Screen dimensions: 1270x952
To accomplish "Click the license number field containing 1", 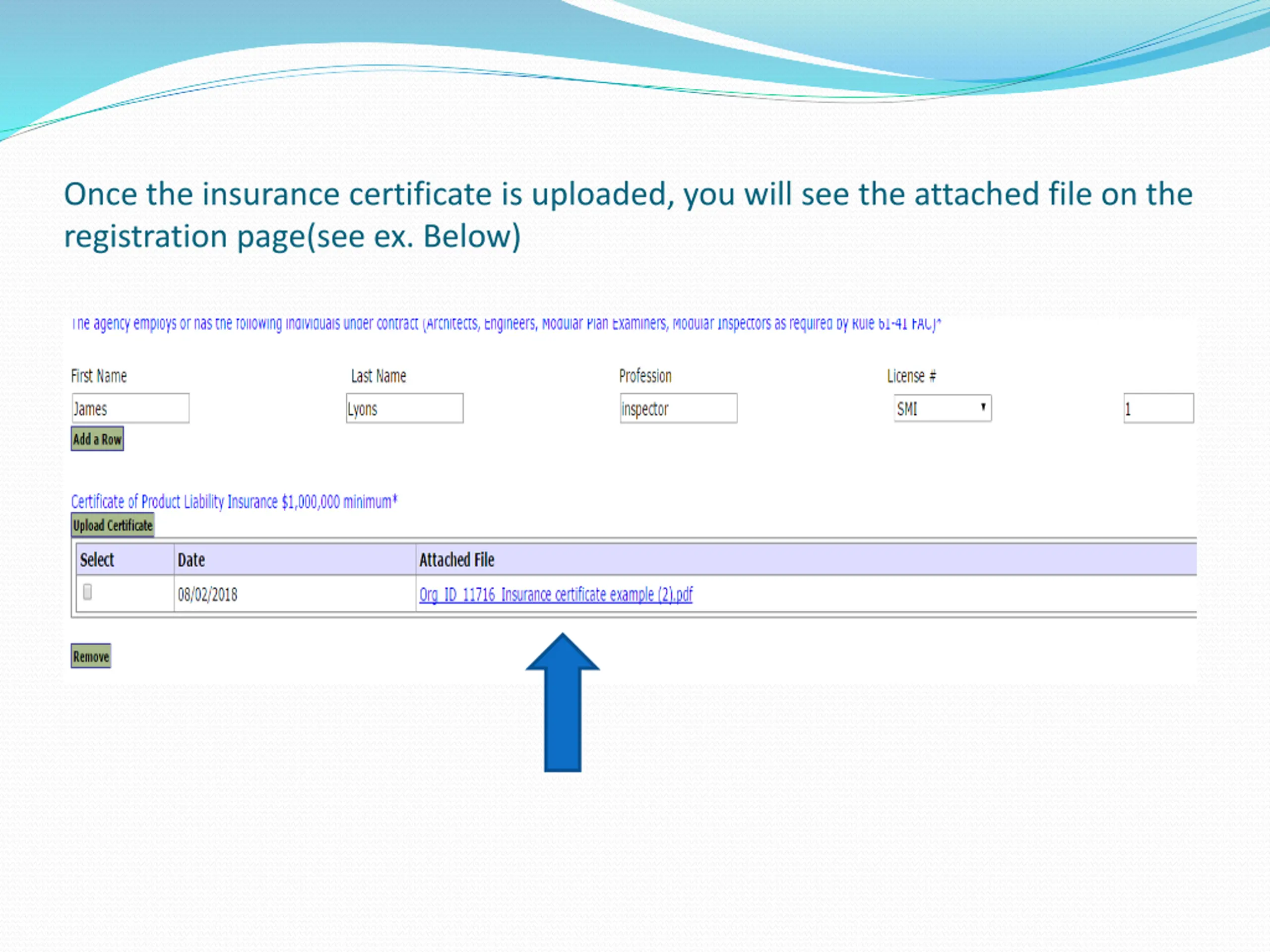I will tap(1158, 408).
